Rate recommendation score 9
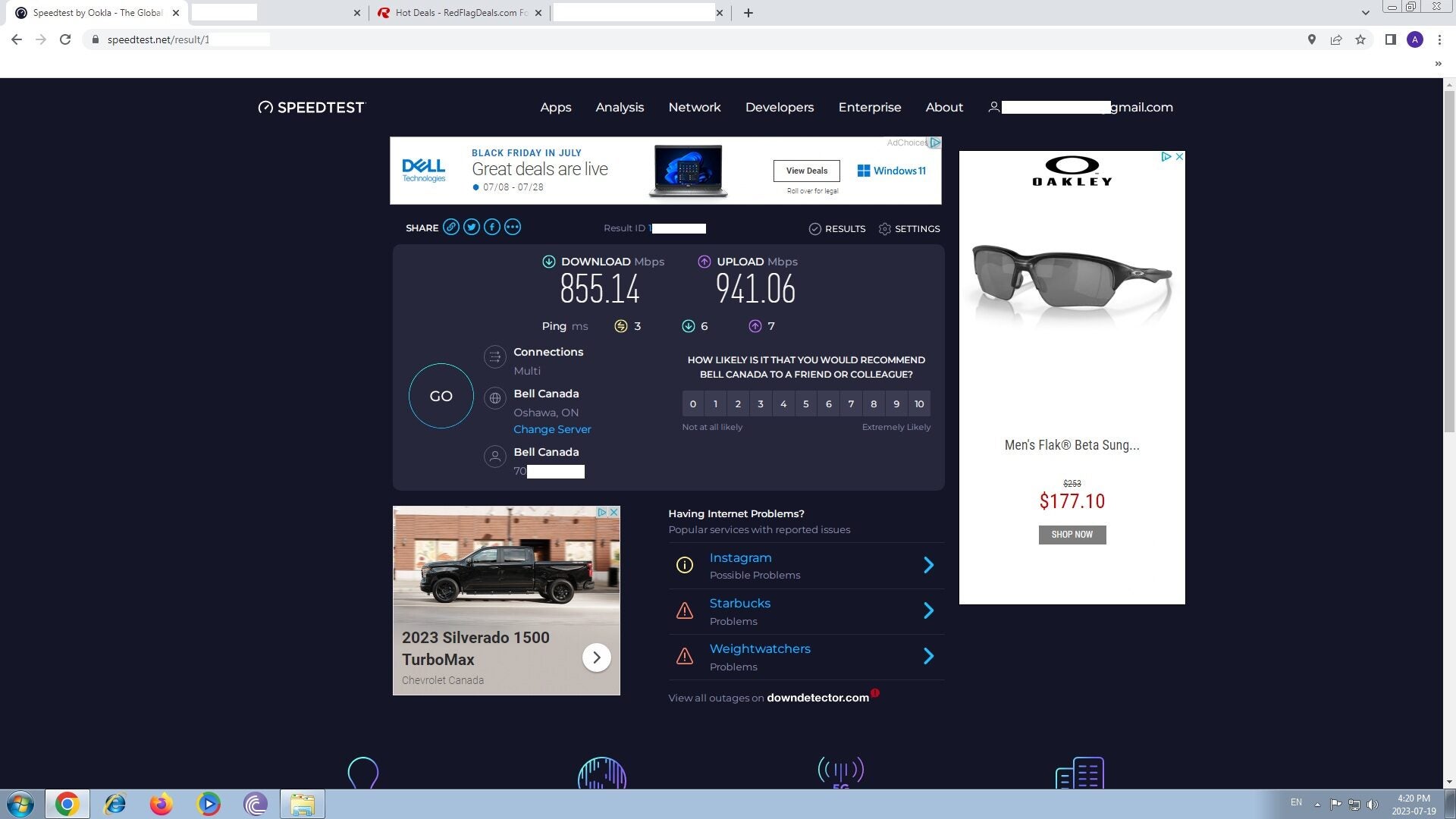The height and width of the screenshot is (819, 1456). point(896,404)
